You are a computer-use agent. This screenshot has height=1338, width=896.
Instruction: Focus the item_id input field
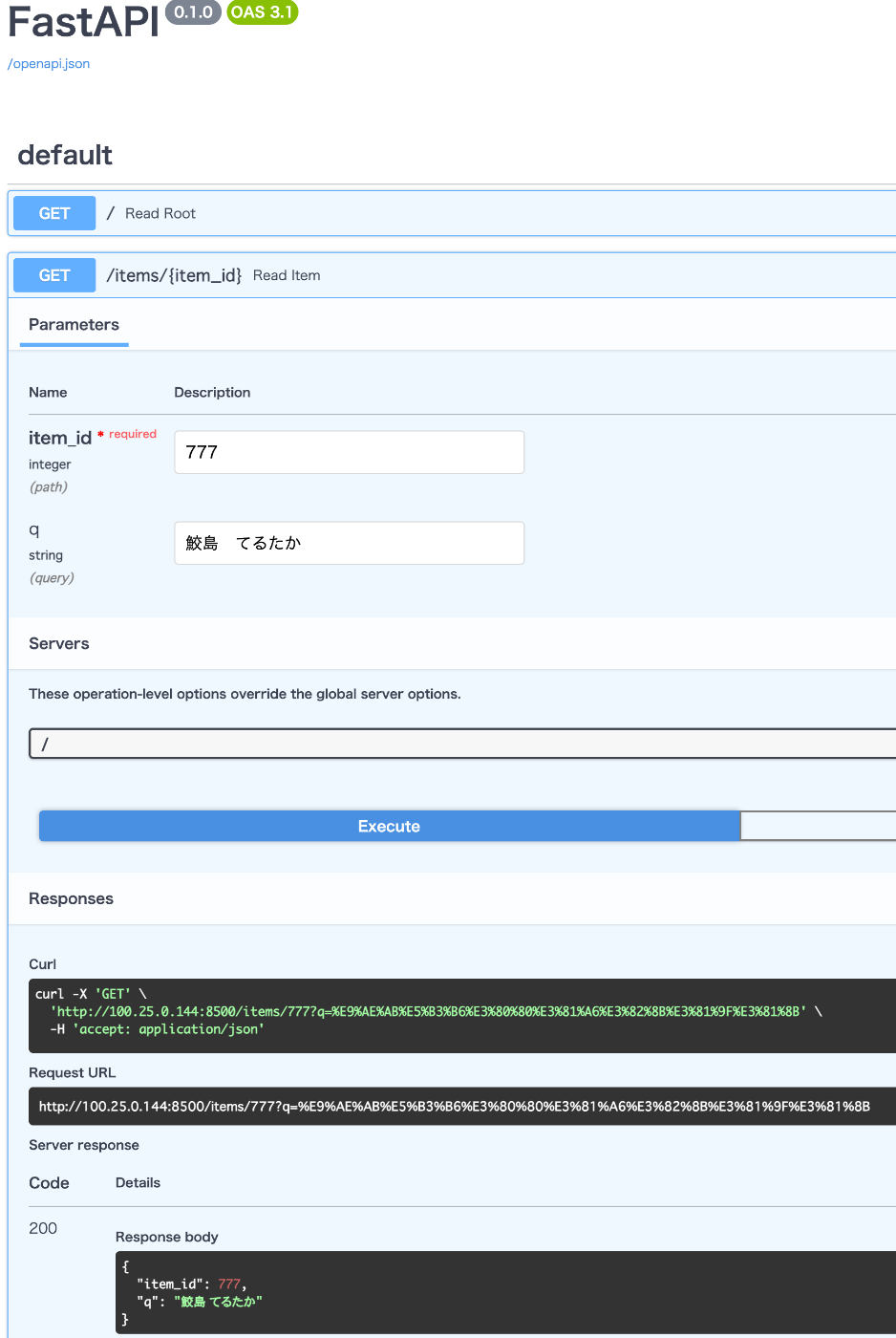pos(349,452)
